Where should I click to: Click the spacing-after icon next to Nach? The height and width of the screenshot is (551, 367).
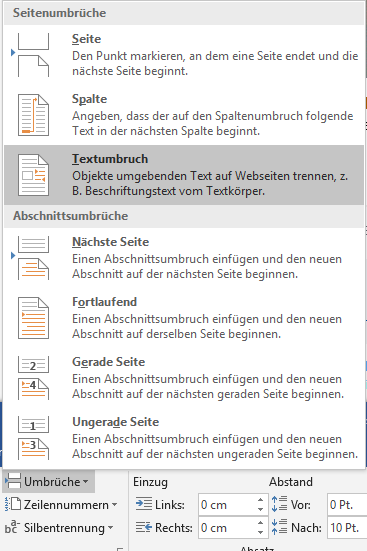point(280,527)
